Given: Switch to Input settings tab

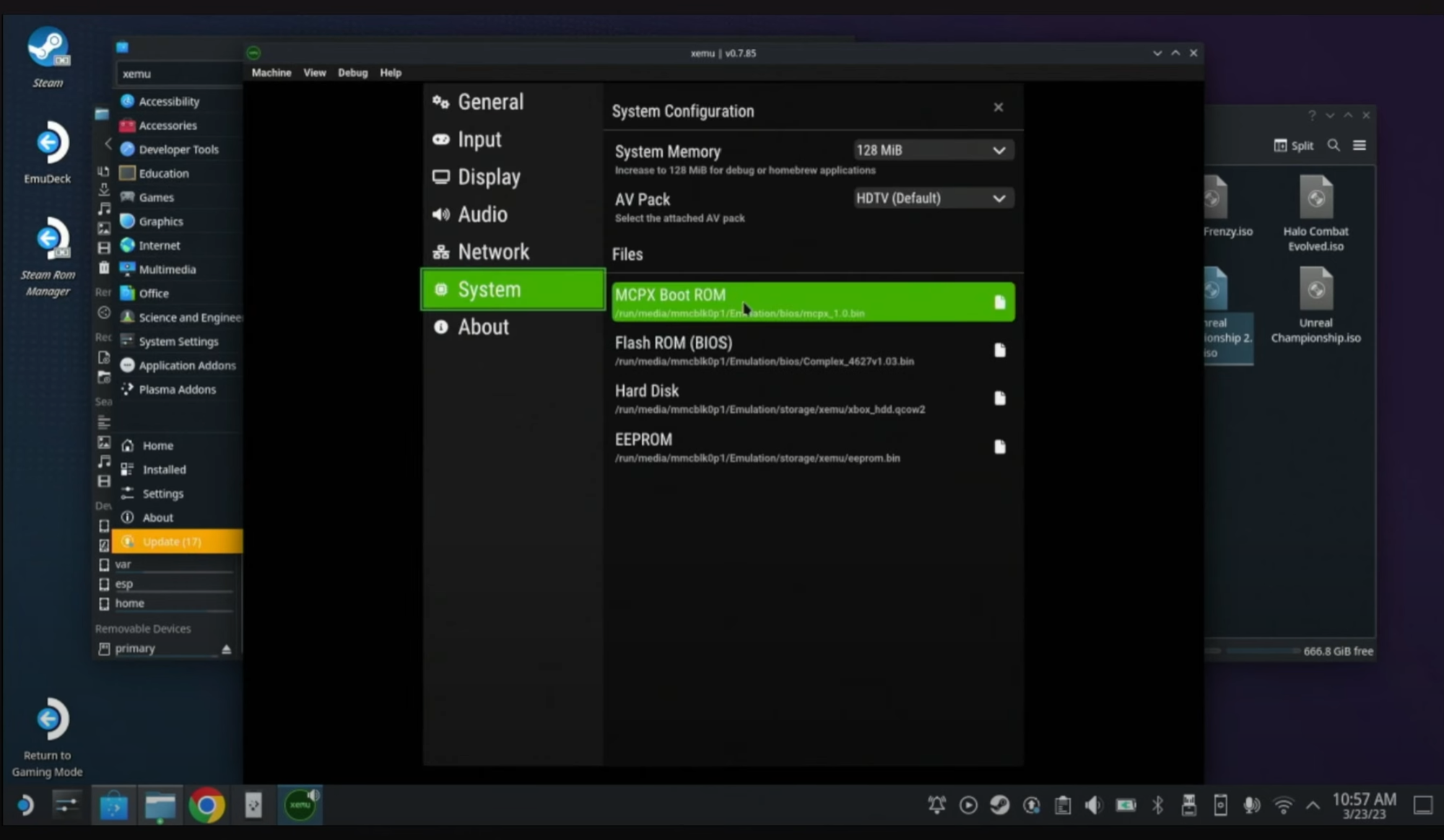Looking at the screenshot, I should (x=513, y=139).
